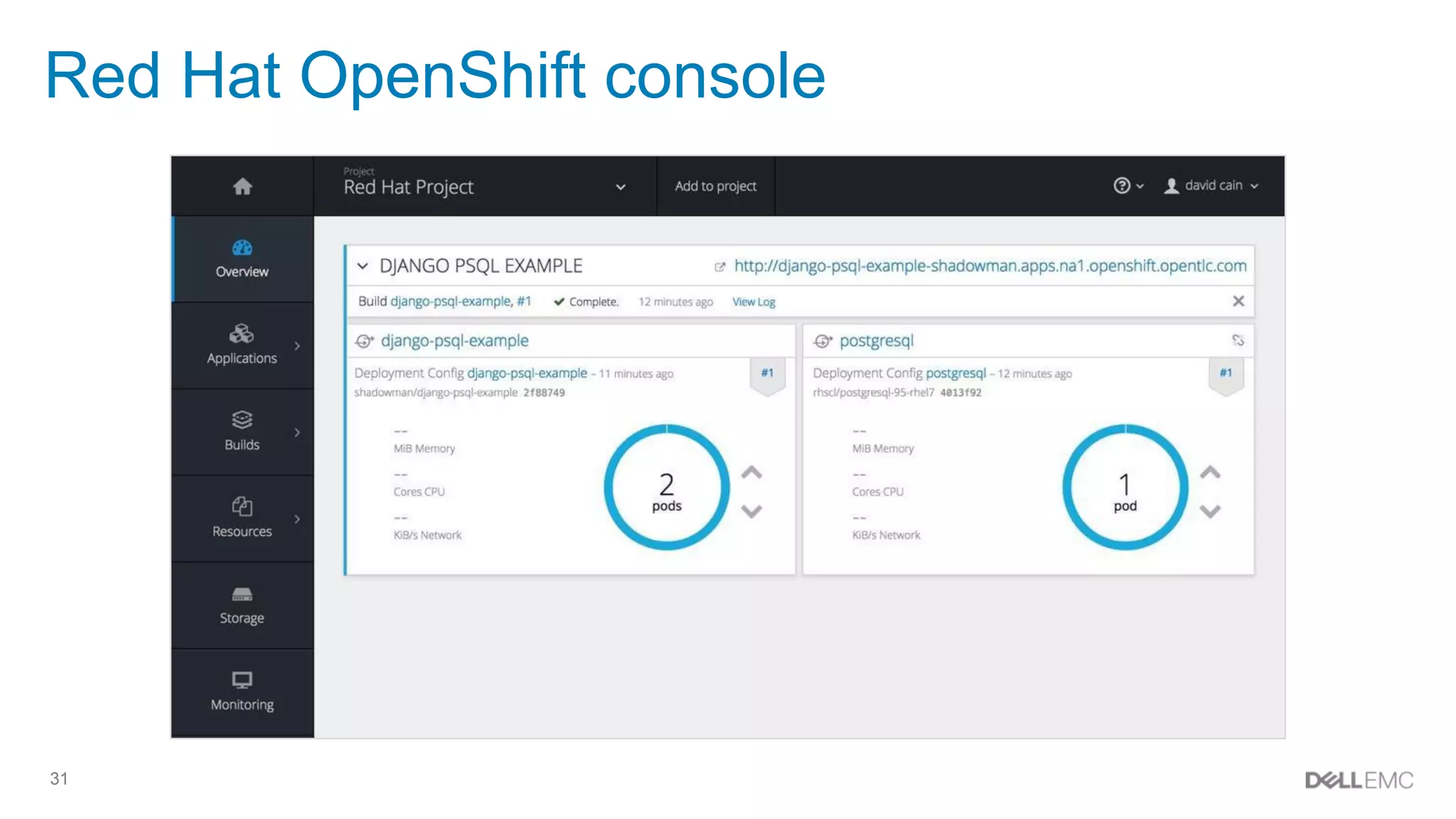Collapse the DJANGO PSQL EXAMPLE section
Screen dimensions: 1456x819
coord(363,266)
